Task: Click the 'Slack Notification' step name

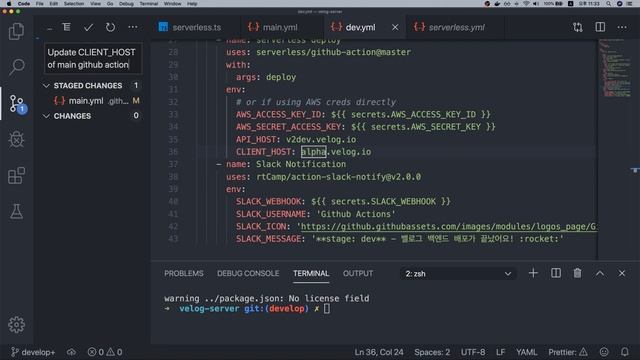Action: tap(301, 164)
